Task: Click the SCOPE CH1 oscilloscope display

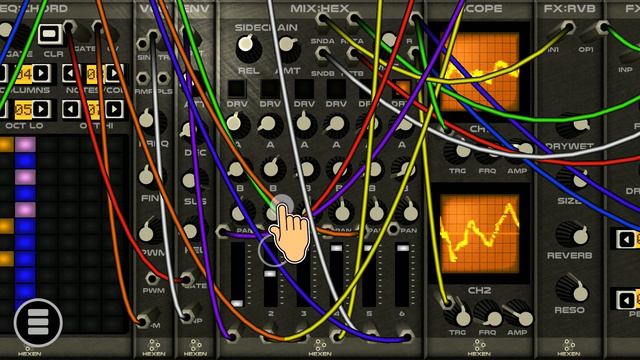Action: (480, 72)
